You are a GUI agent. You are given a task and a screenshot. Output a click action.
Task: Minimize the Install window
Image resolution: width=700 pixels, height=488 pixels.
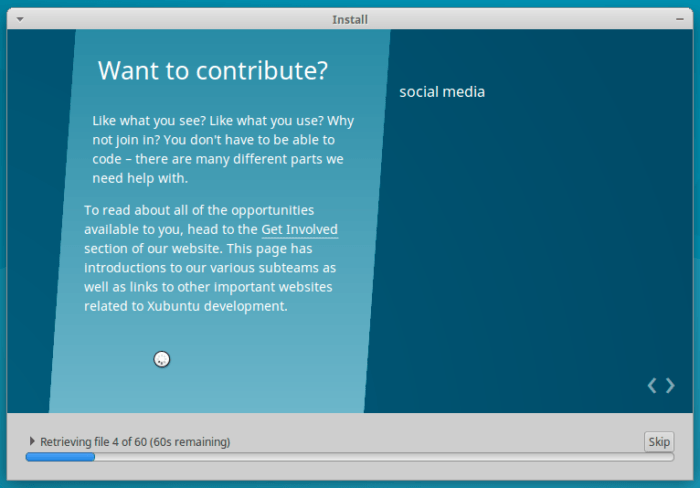point(679,19)
